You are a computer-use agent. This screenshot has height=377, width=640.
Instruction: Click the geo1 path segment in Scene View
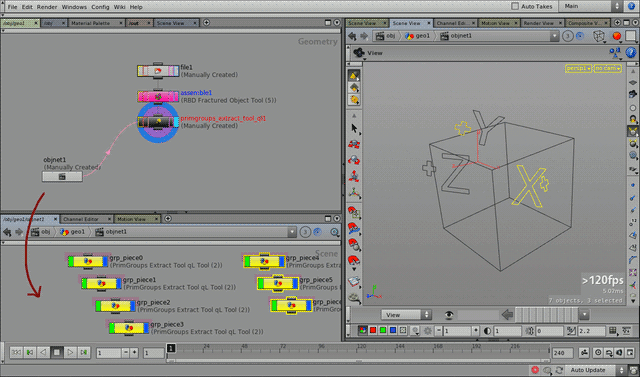click(x=418, y=36)
